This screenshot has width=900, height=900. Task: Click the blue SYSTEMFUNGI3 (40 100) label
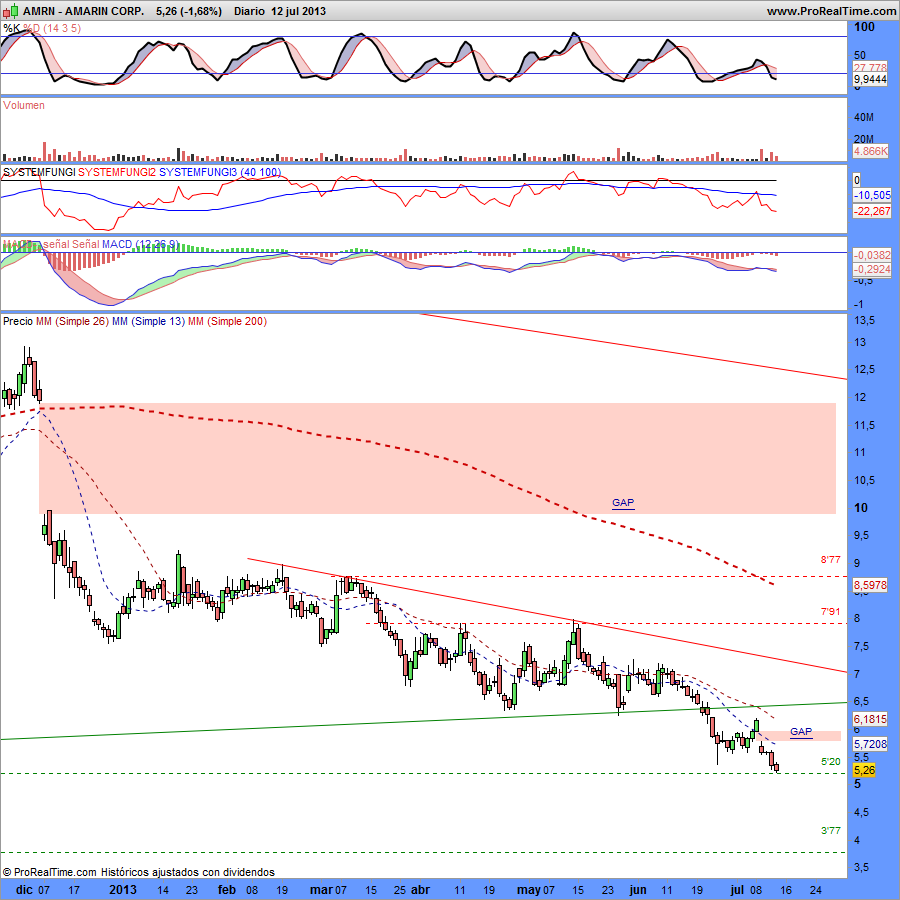tap(220, 172)
